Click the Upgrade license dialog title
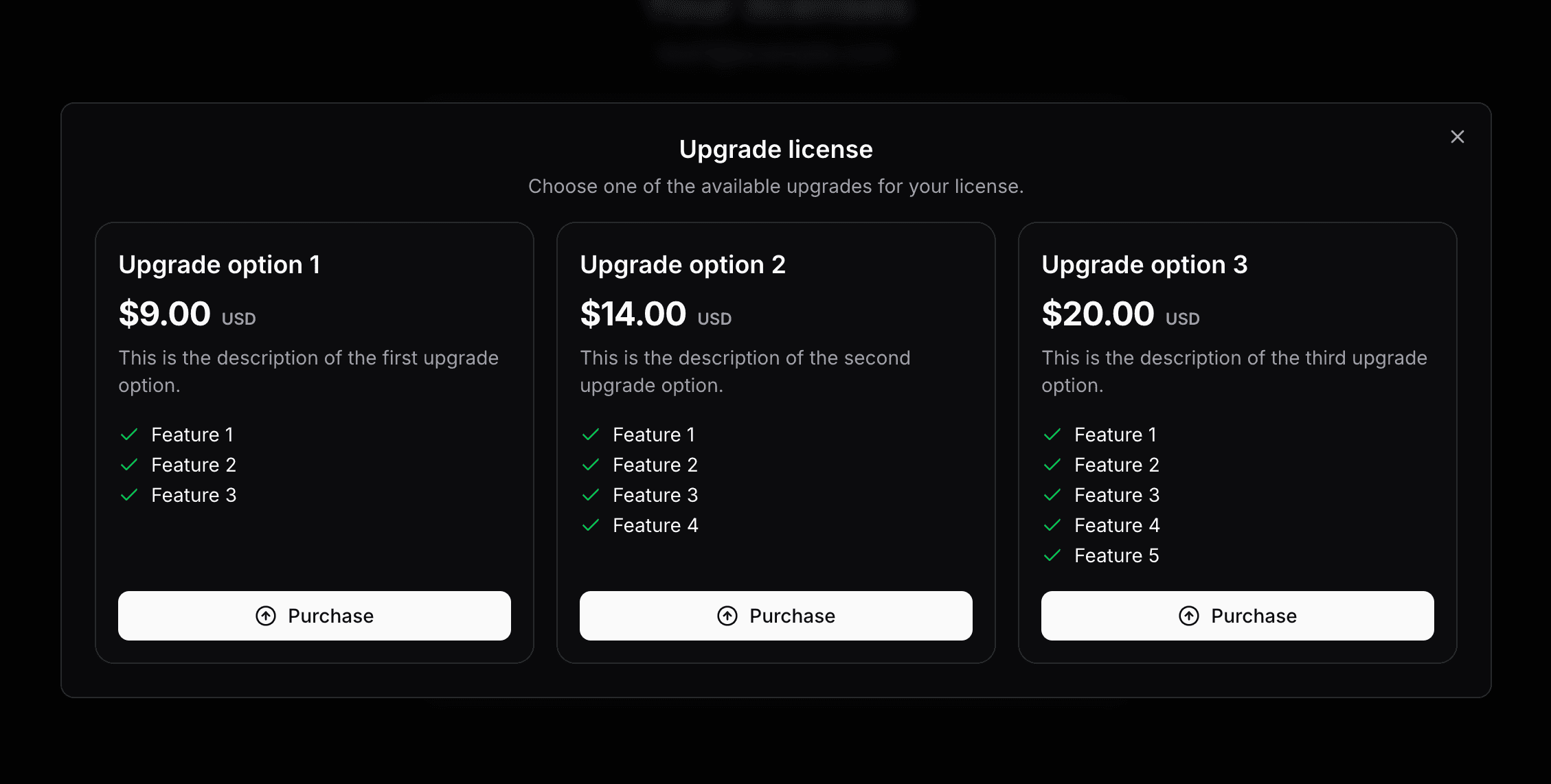This screenshot has width=1551, height=784. coord(775,149)
